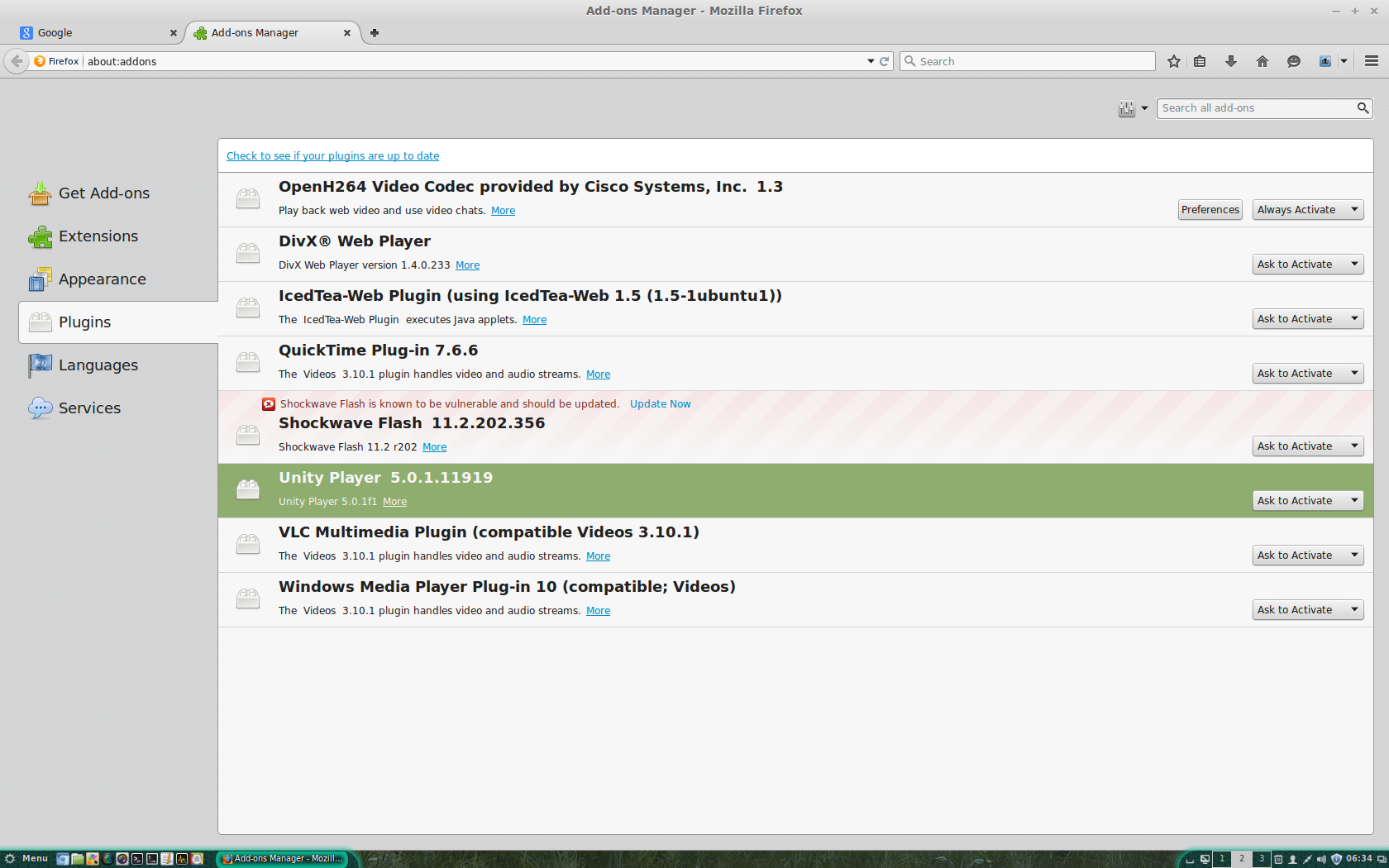Click More link for IcedTea-Web Plugin

tap(534, 320)
